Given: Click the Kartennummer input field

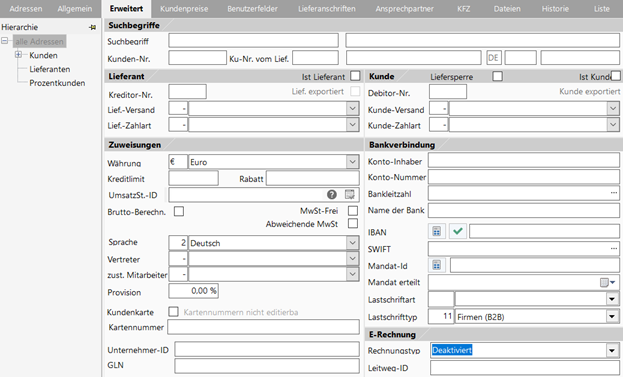Looking at the screenshot, I should pyautogui.click(x=263, y=327).
